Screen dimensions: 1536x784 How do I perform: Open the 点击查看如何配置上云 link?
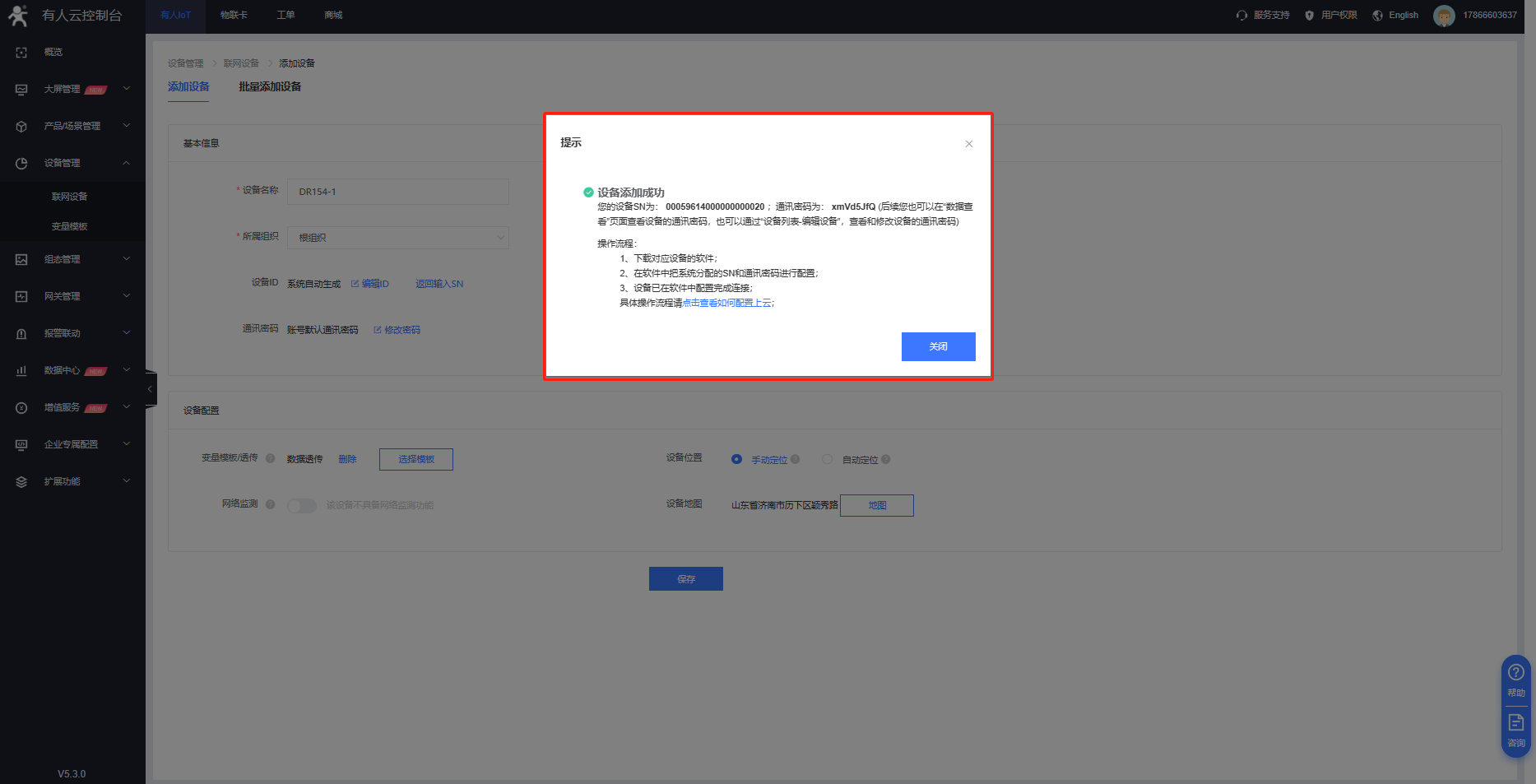(x=726, y=303)
